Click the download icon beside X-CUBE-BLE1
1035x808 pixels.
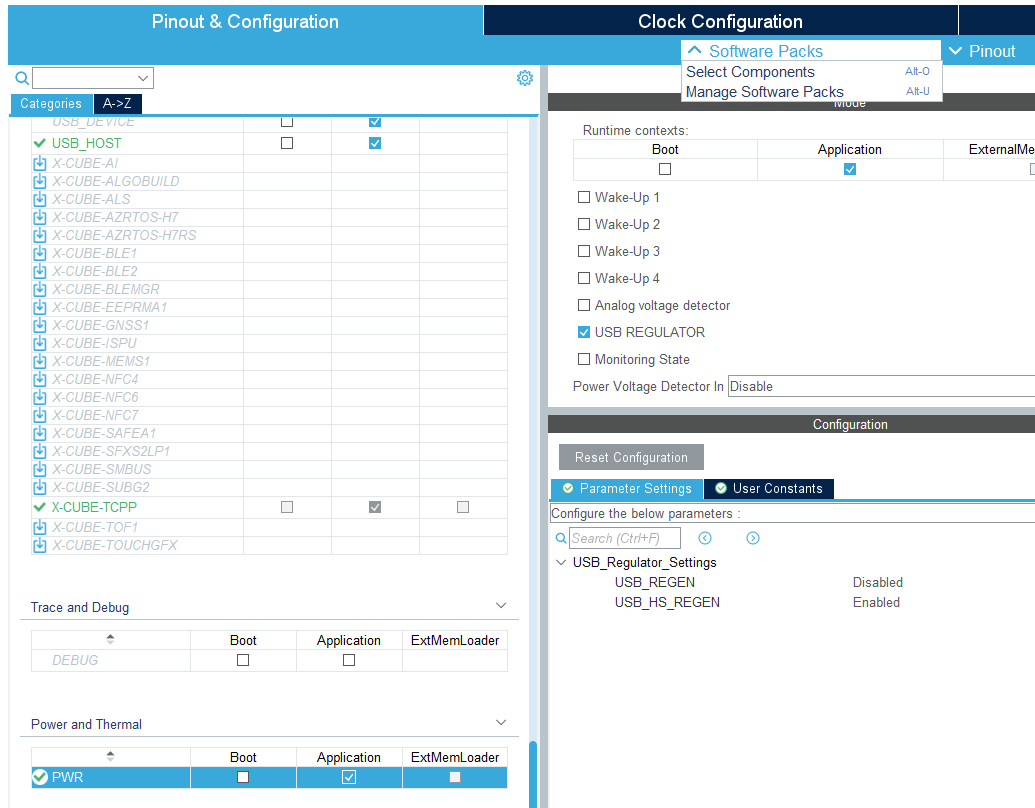click(38, 253)
